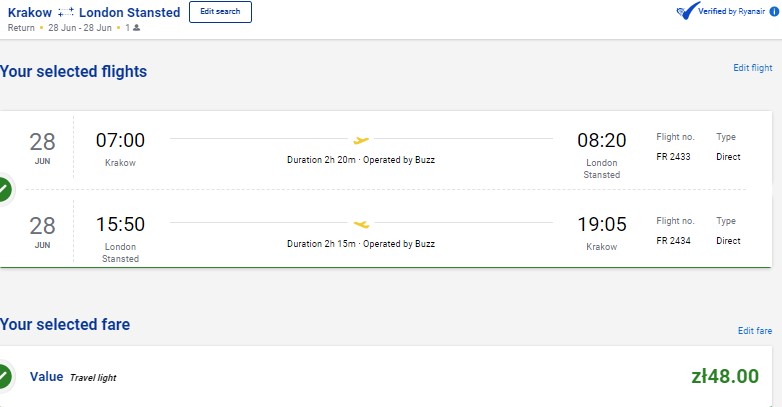Click flight number FR 2434

pyautogui.click(x=673, y=240)
